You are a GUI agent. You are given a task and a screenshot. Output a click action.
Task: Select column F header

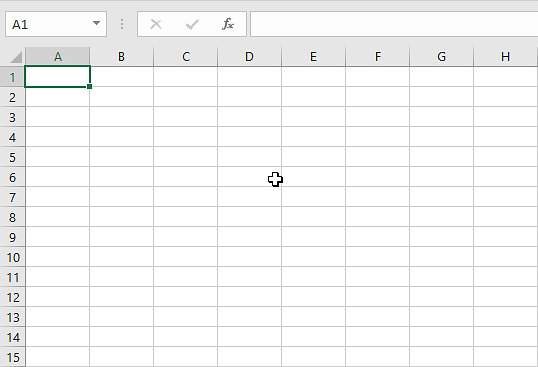377,57
